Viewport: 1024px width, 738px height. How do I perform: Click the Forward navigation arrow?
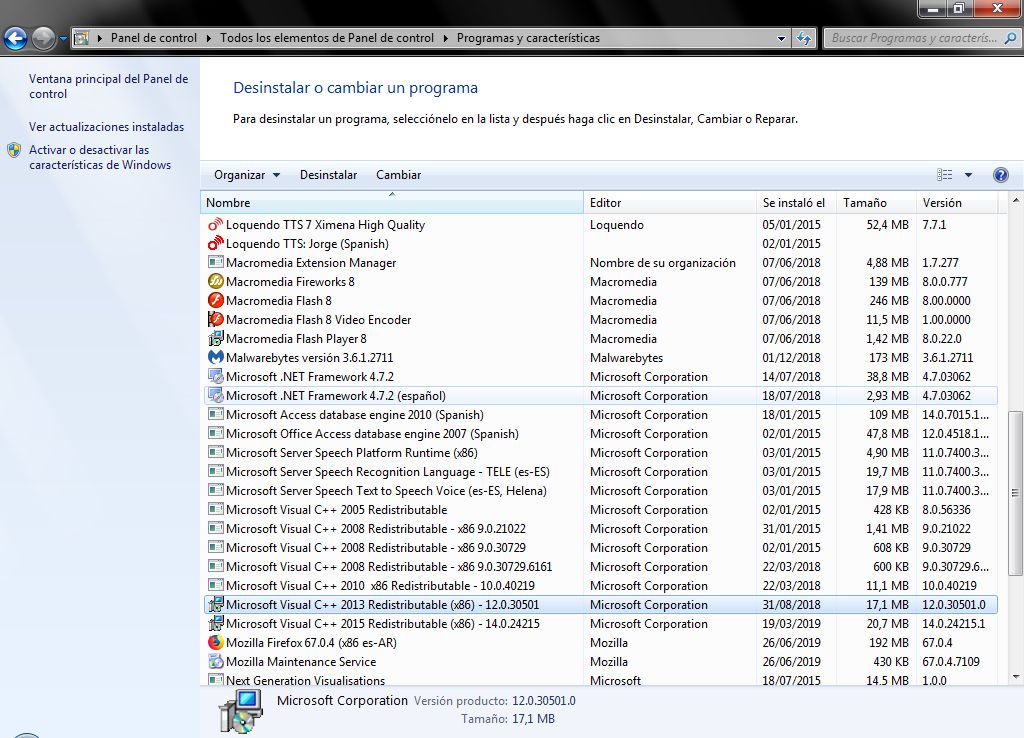(x=43, y=39)
